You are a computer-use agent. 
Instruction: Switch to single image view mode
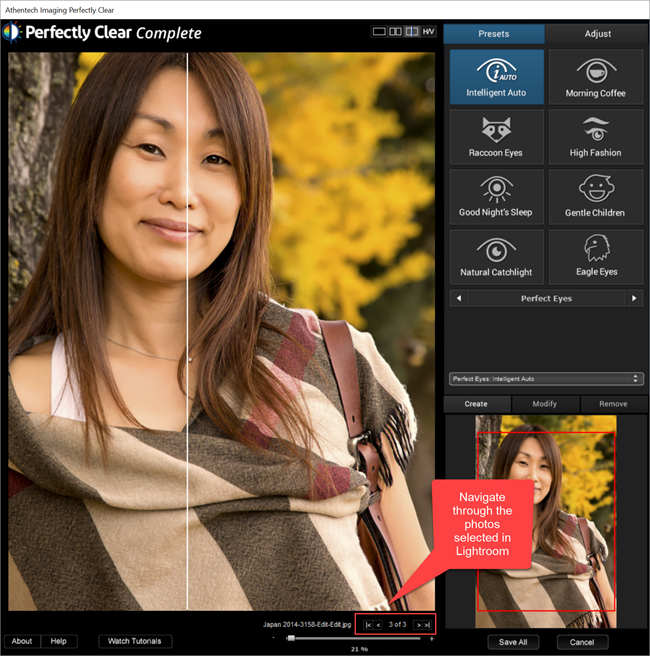coord(379,32)
